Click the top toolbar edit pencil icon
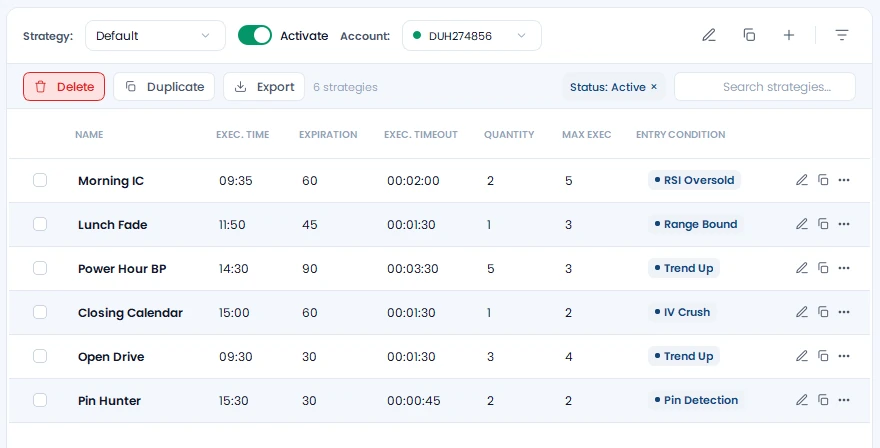880x448 pixels. (709, 35)
